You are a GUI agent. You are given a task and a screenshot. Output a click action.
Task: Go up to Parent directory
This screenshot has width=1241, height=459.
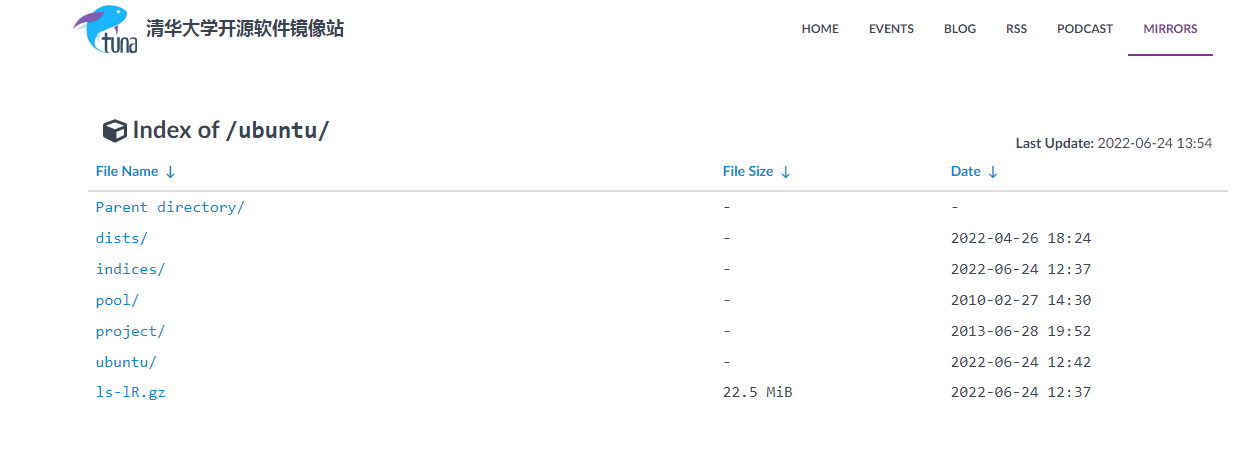pyautogui.click(x=170, y=207)
